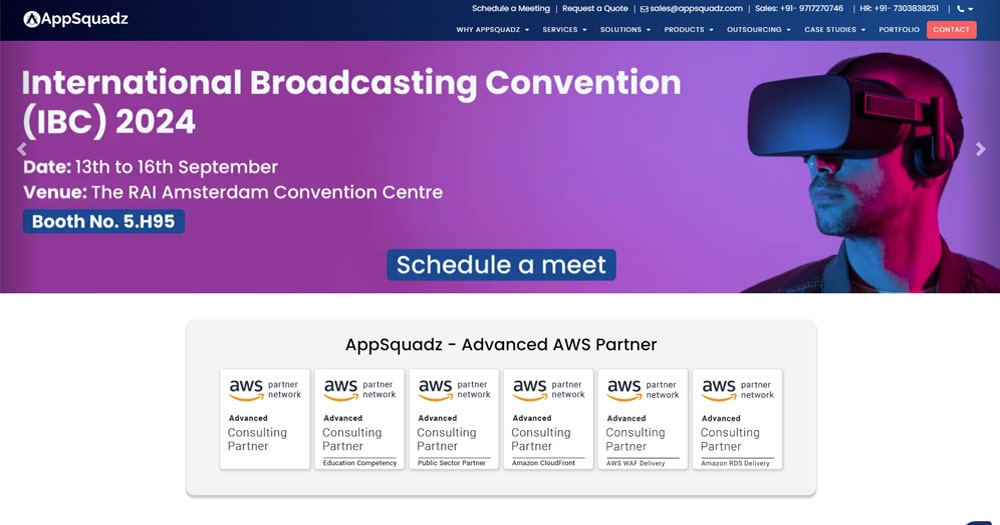Image resolution: width=1000 pixels, height=525 pixels.
Task: Click the red Contact button
Action: (x=952, y=29)
